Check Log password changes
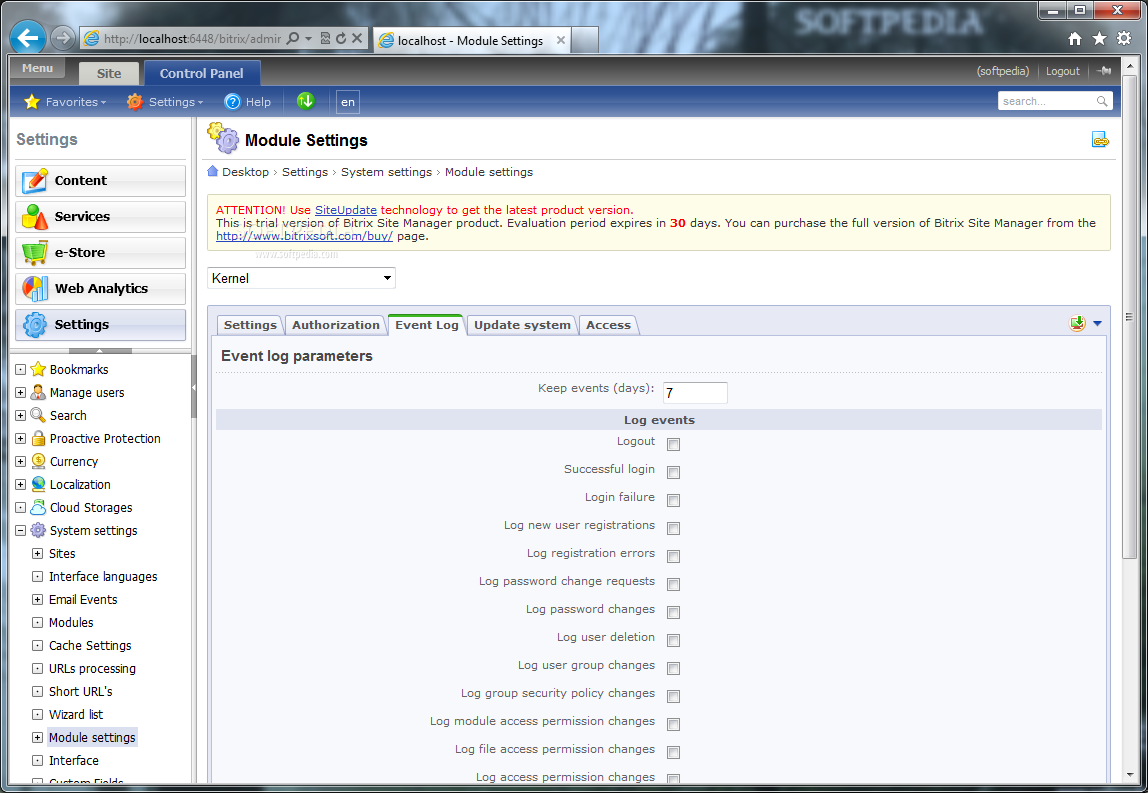This screenshot has height=793, width=1148. tap(674, 612)
